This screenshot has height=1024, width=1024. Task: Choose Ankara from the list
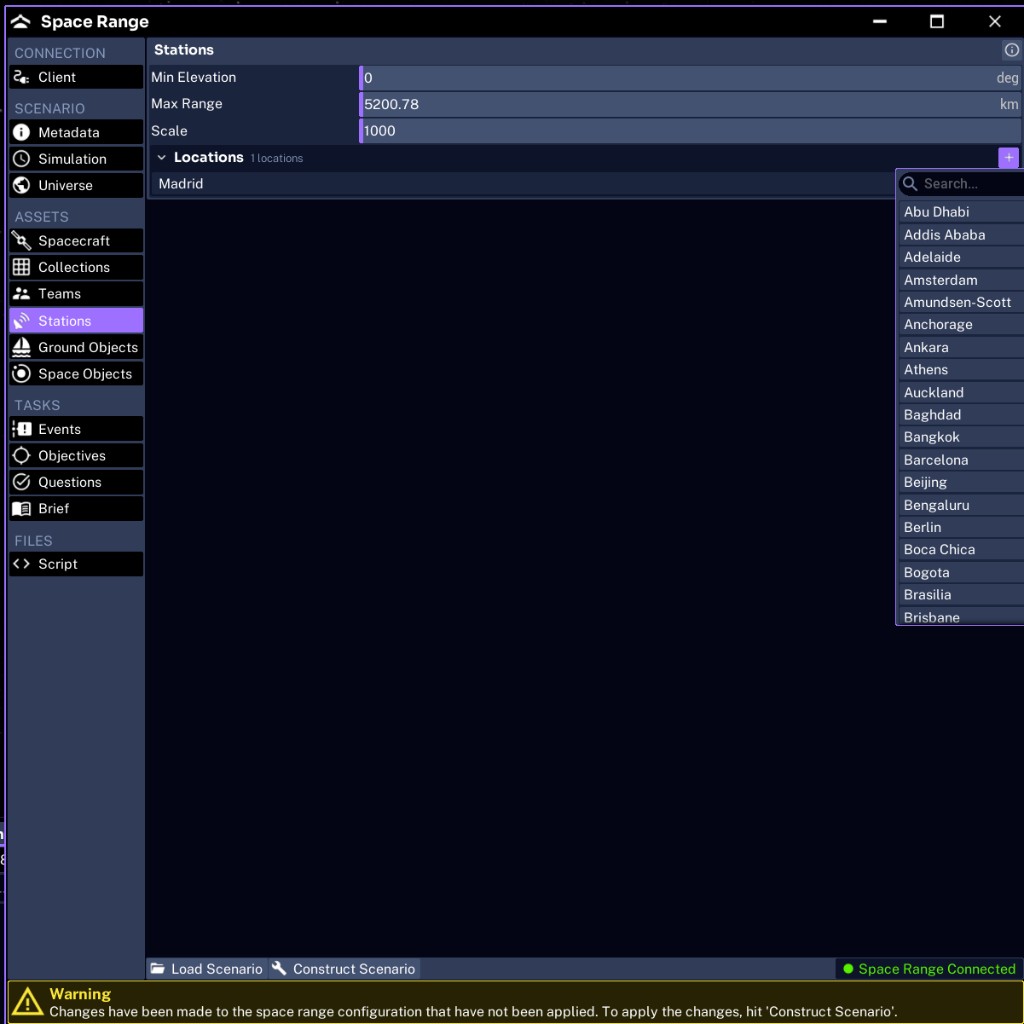point(961,347)
